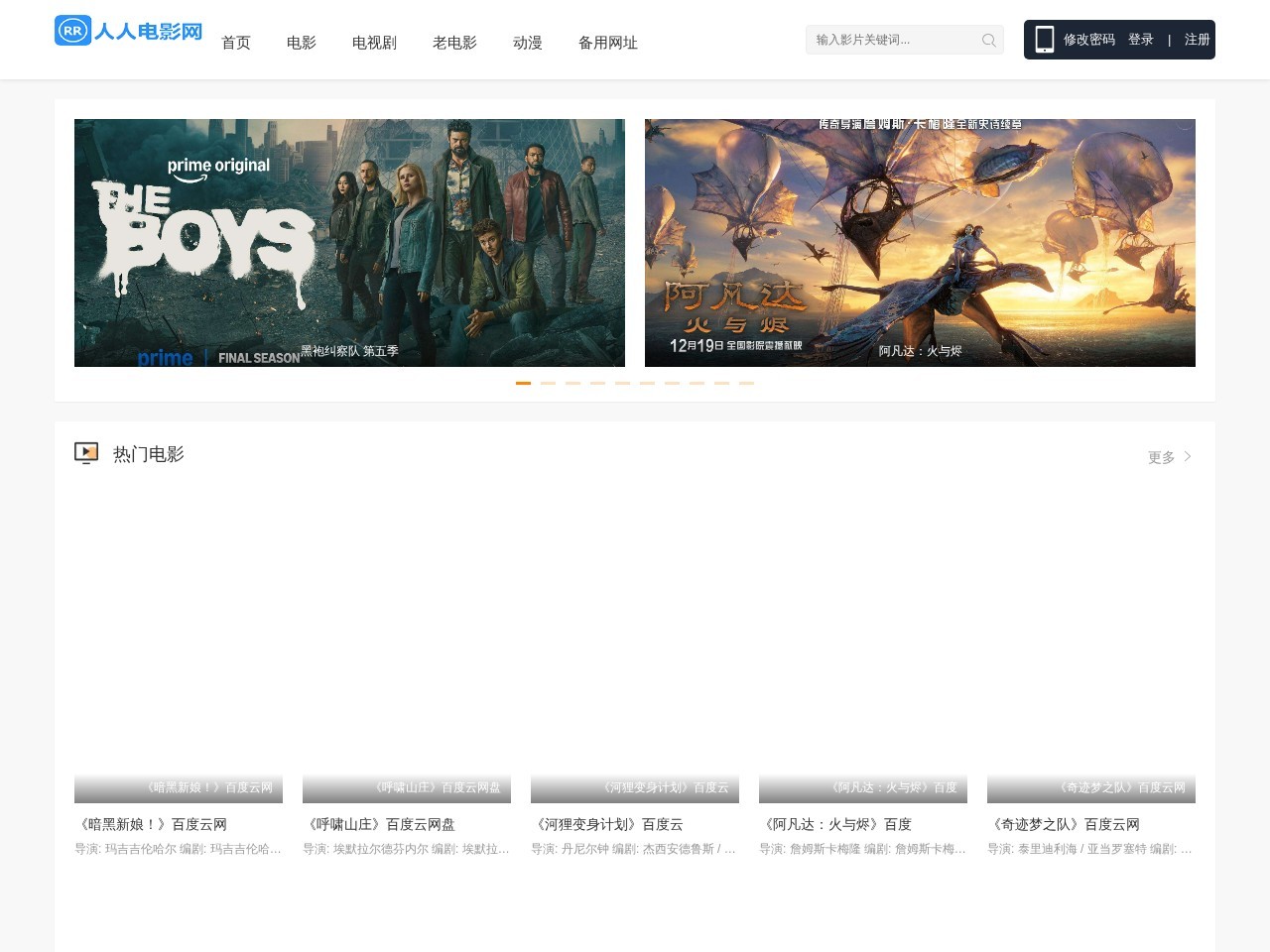Open the 阿凡达：火与烬 banner

[920, 243]
